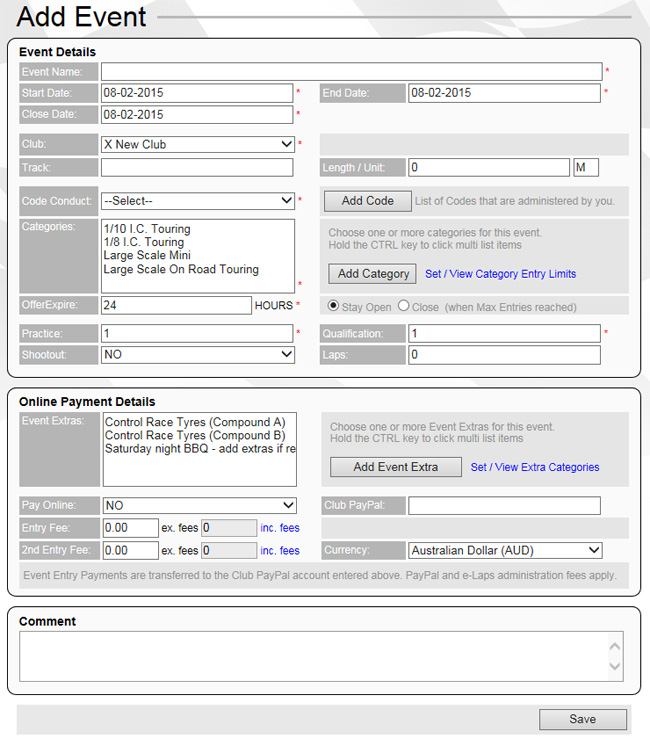Click the 2nd Entry Fee inc. fees grey box
650x746 pixels.
(229, 550)
